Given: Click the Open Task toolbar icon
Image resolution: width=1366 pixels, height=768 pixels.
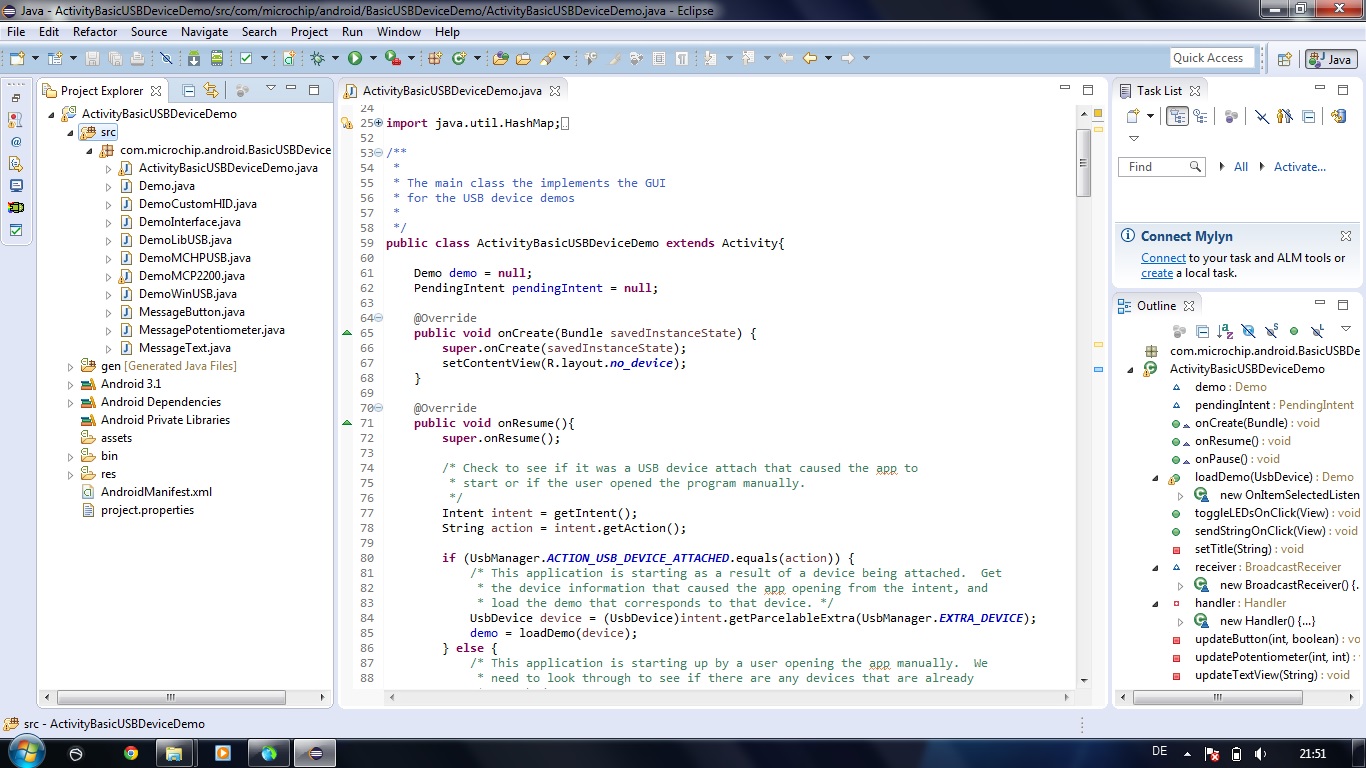Looking at the screenshot, I should coord(523,58).
